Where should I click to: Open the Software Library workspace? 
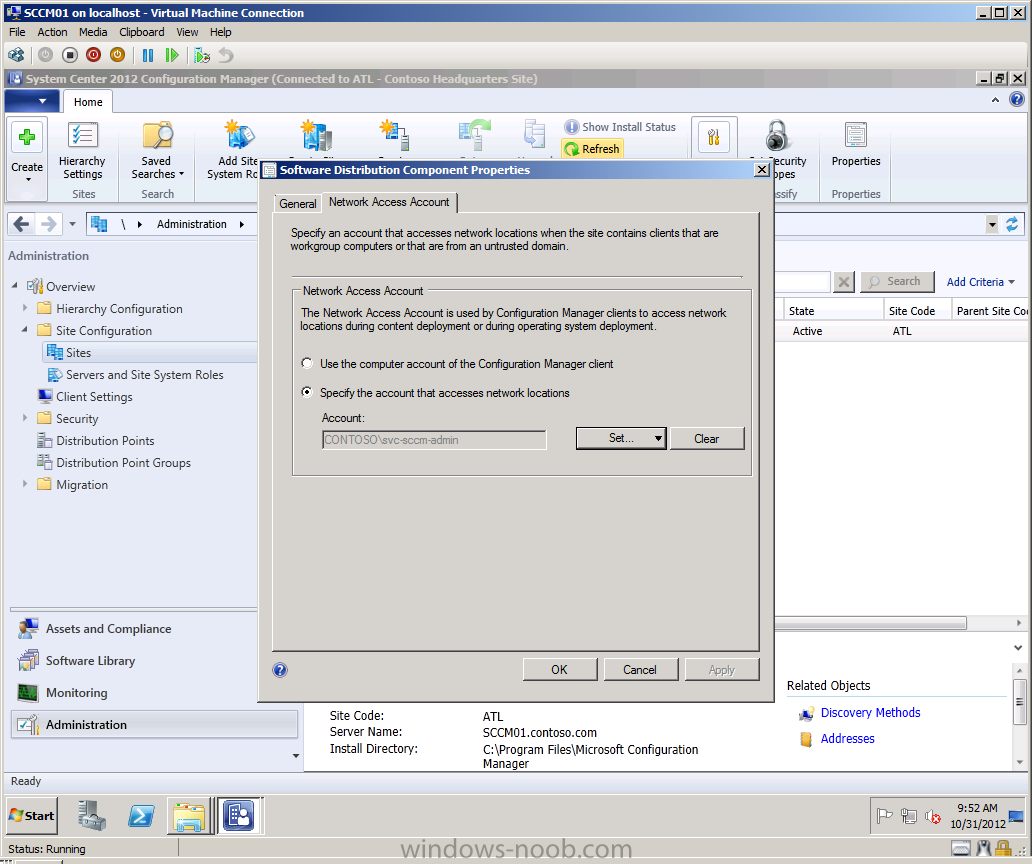90,661
